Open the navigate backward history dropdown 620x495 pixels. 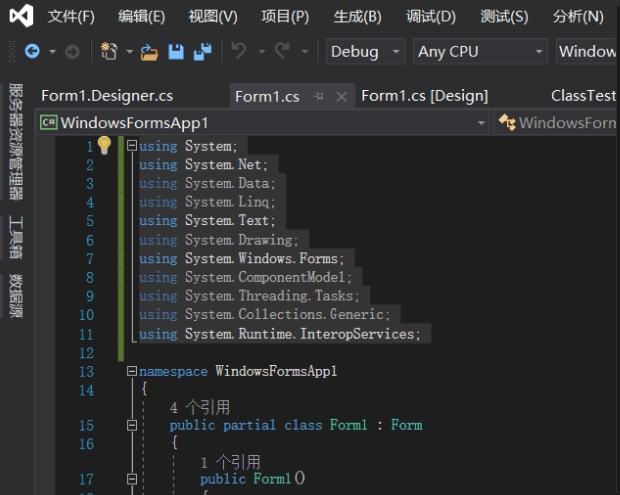coord(52,51)
